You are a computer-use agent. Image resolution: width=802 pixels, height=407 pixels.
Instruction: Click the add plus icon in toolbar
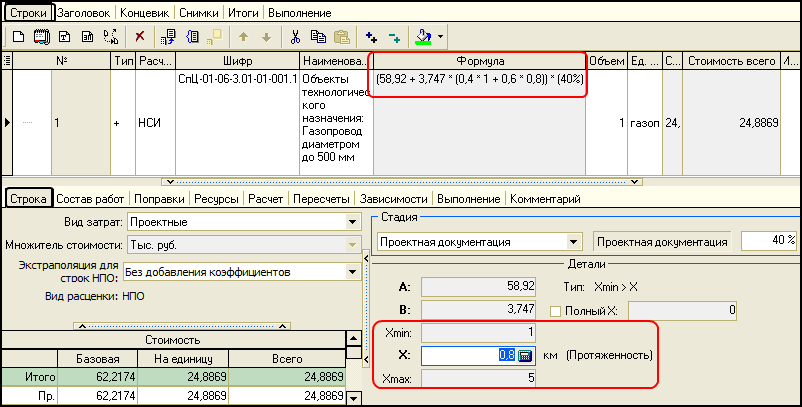(372, 37)
